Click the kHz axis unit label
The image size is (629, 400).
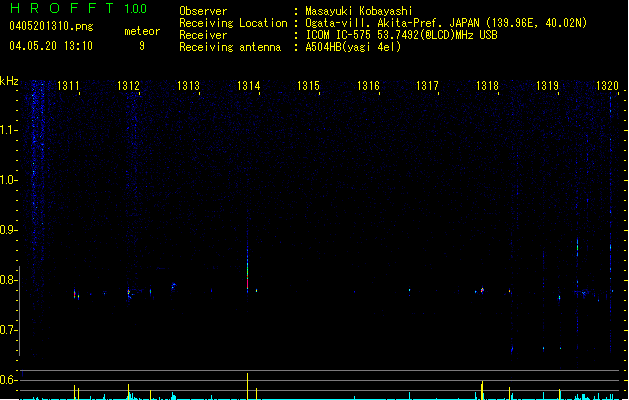pyautogui.click(x=9, y=81)
